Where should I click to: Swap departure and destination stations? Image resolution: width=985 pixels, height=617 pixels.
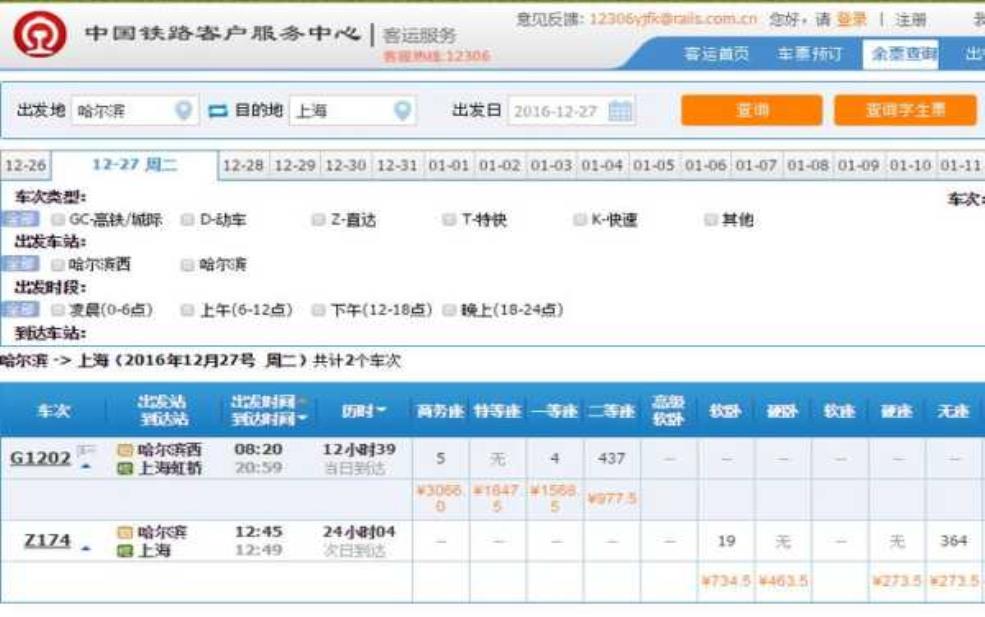(218, 111)
